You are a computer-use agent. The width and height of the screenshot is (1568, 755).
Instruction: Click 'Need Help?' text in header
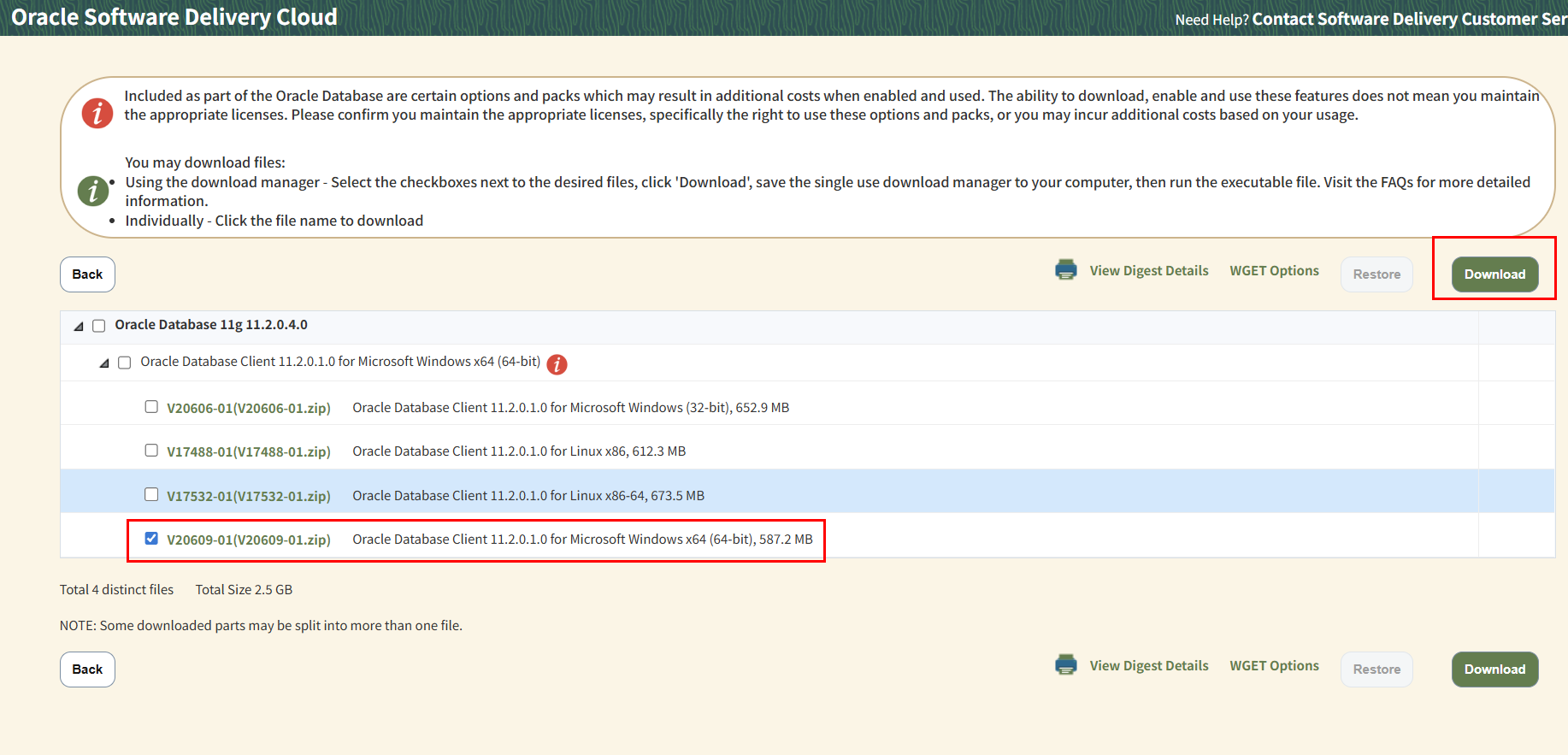click(x=1211, y=20)
